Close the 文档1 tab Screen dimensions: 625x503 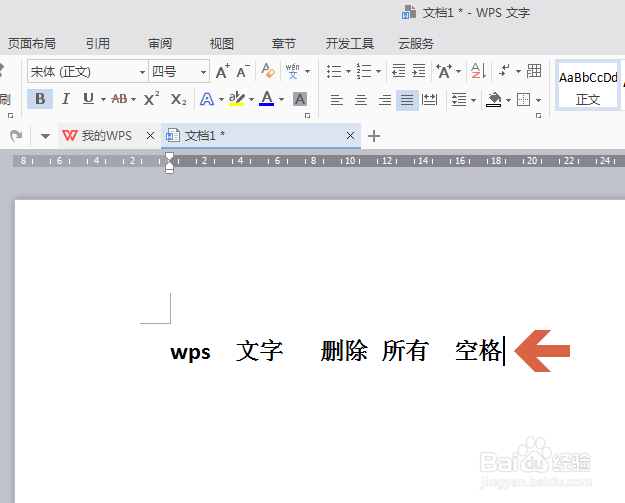[x=350, y=136]
